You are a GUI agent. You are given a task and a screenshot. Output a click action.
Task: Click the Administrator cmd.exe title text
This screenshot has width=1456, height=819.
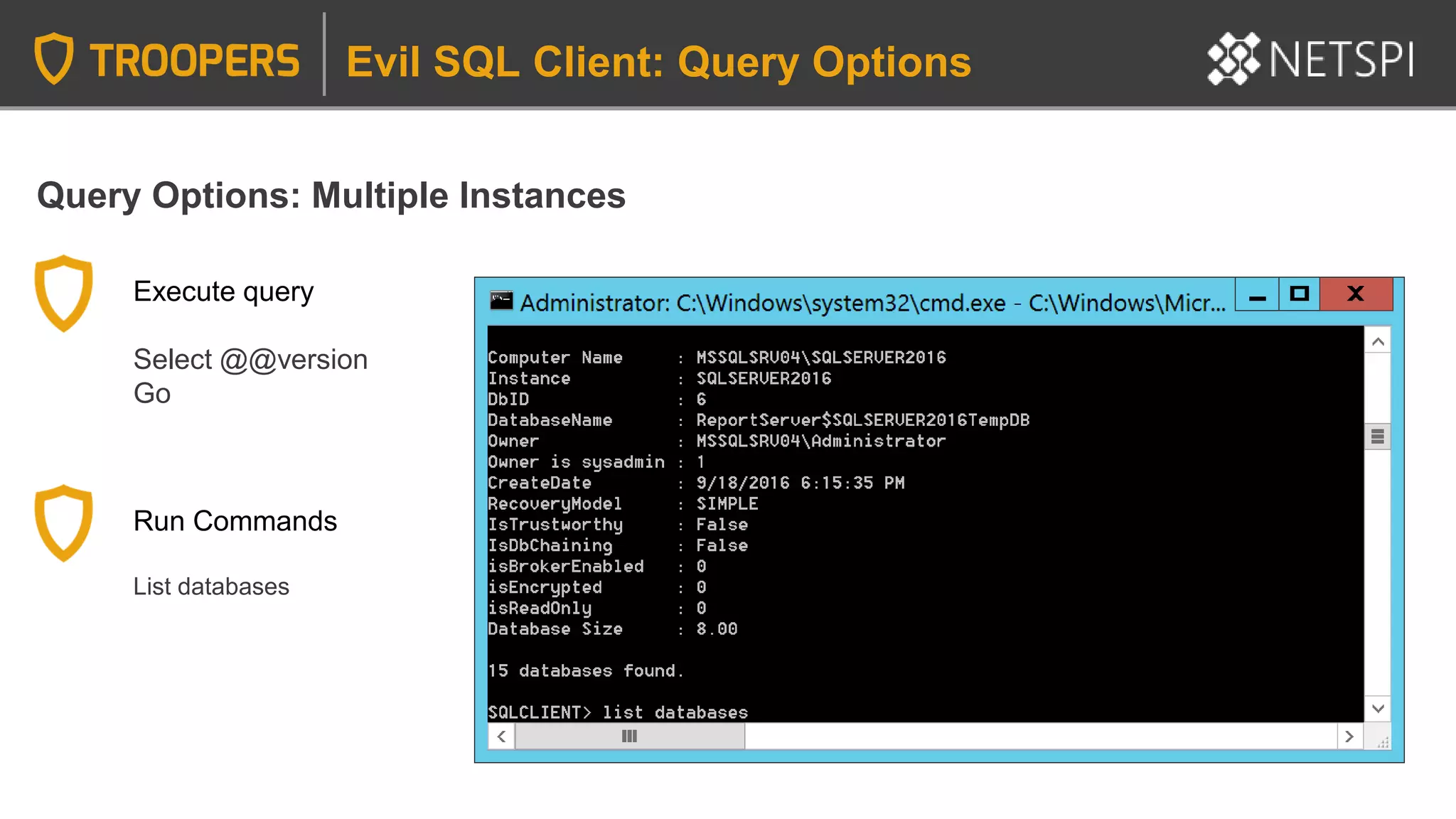click(873, 304)
